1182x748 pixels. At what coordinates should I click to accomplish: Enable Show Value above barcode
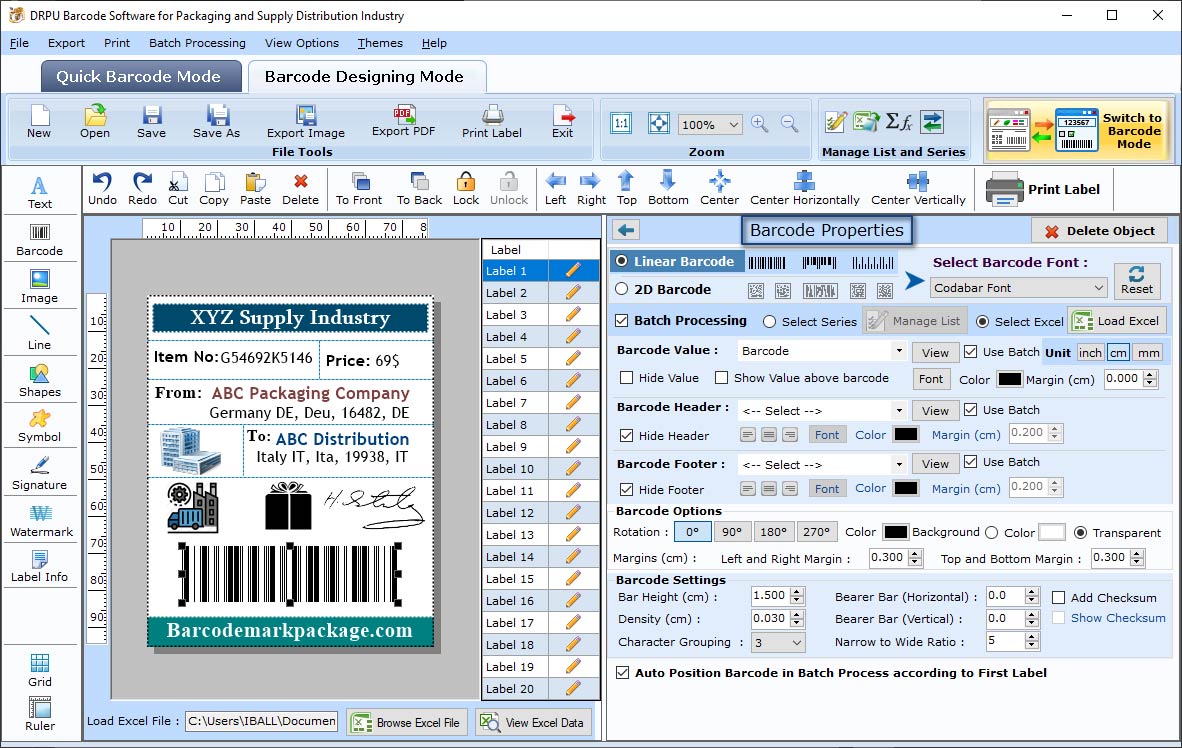click(721, 378)
